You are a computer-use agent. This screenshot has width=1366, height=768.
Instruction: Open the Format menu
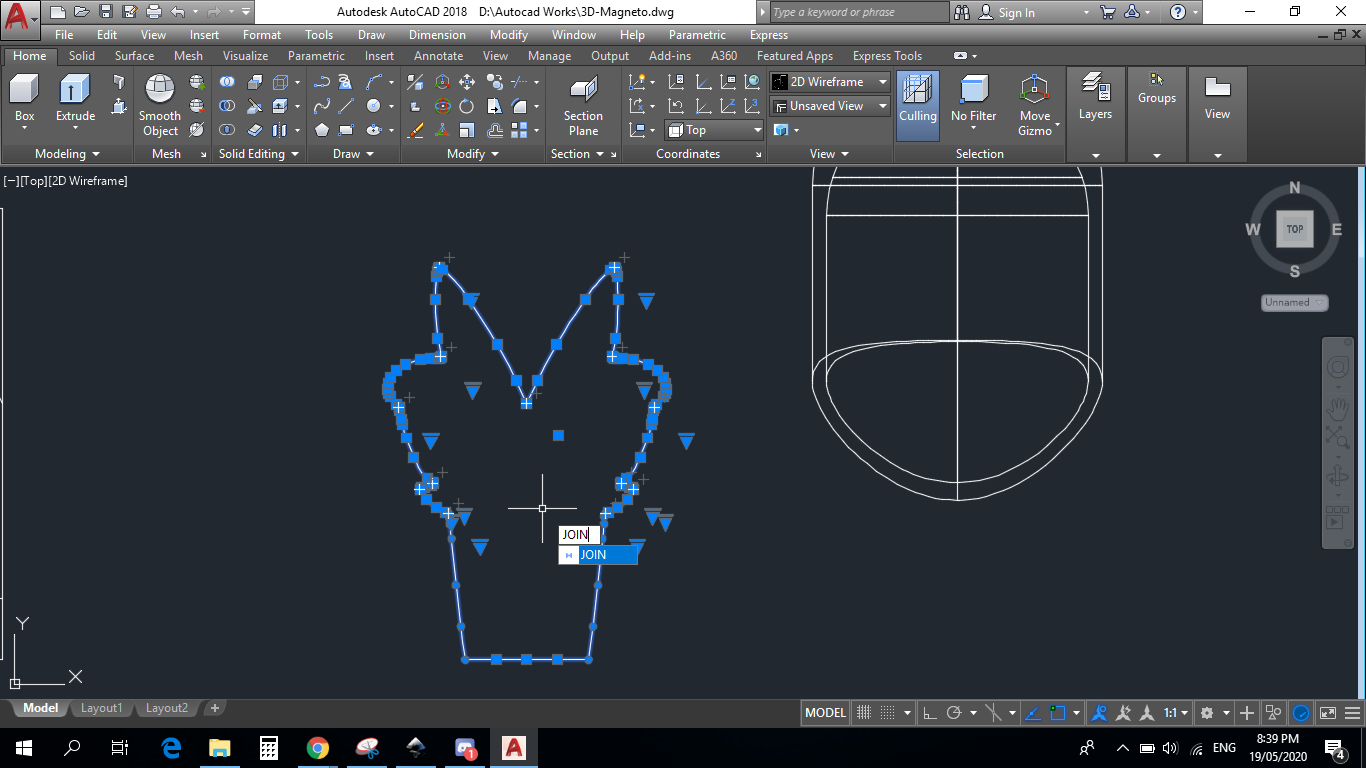pos(262,35)
